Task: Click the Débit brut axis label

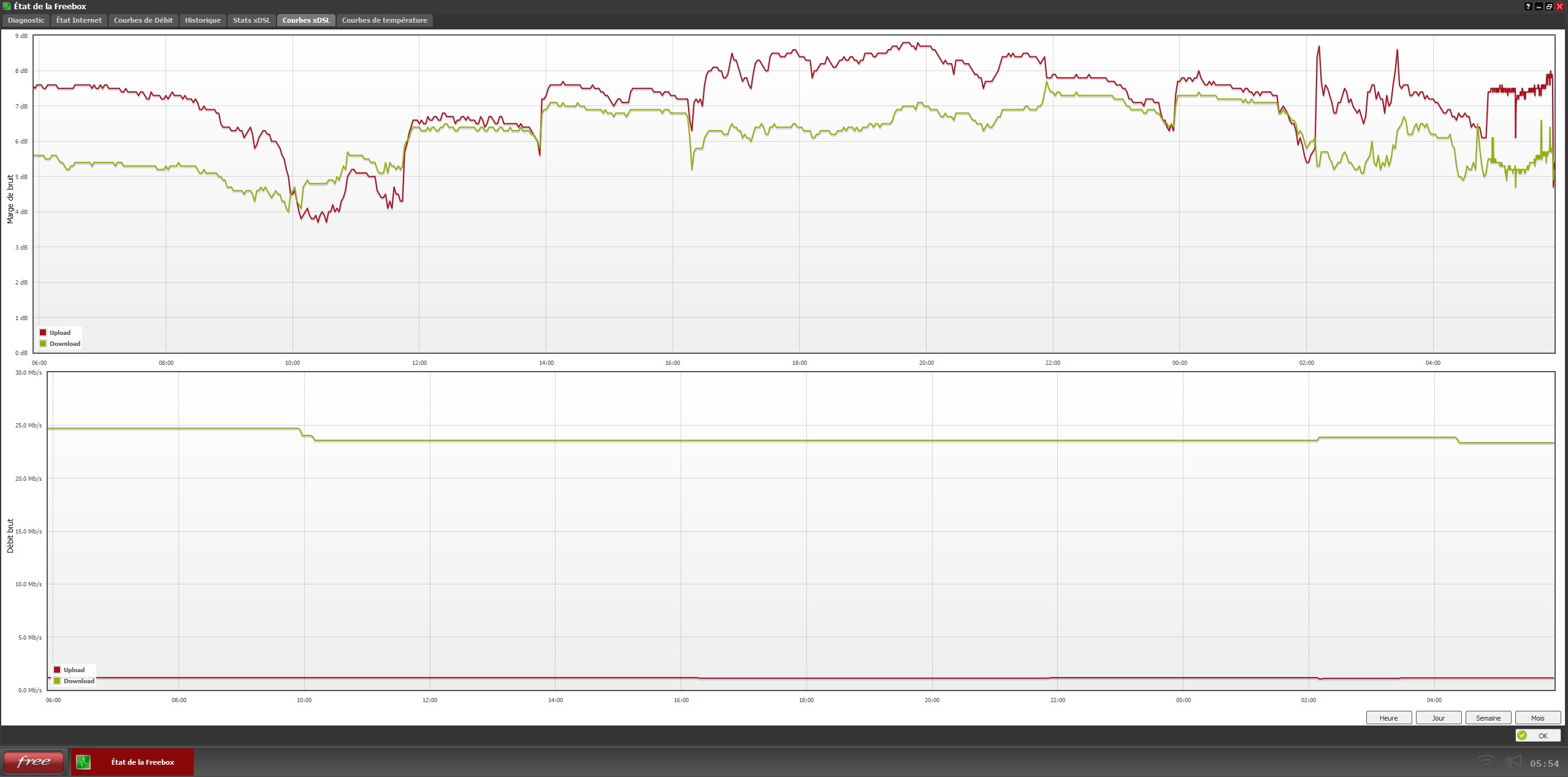Action: 10,535
